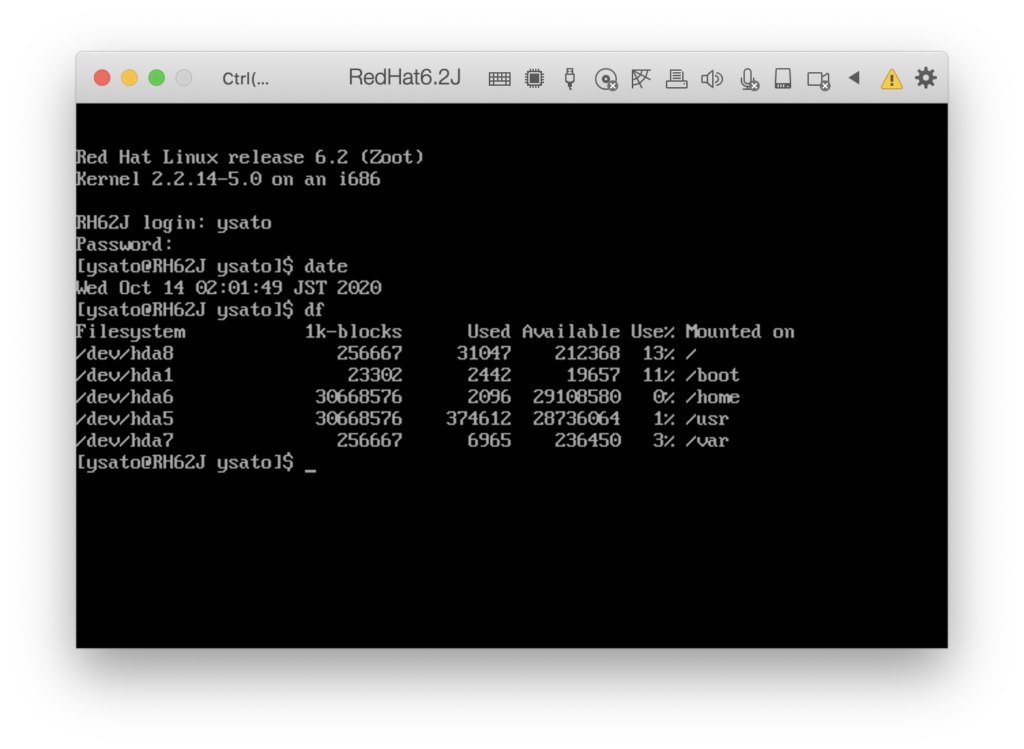Collapse toolbar icons with the left arrow
This screenshot has width=1024, height=749.
pyautogui.click(x=854, y=77)
